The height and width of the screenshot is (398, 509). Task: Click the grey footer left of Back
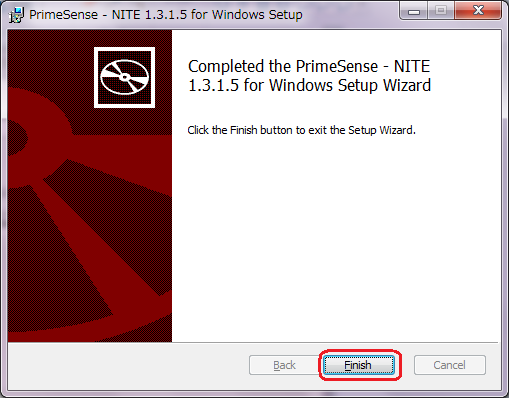click(x=127, y=365)
